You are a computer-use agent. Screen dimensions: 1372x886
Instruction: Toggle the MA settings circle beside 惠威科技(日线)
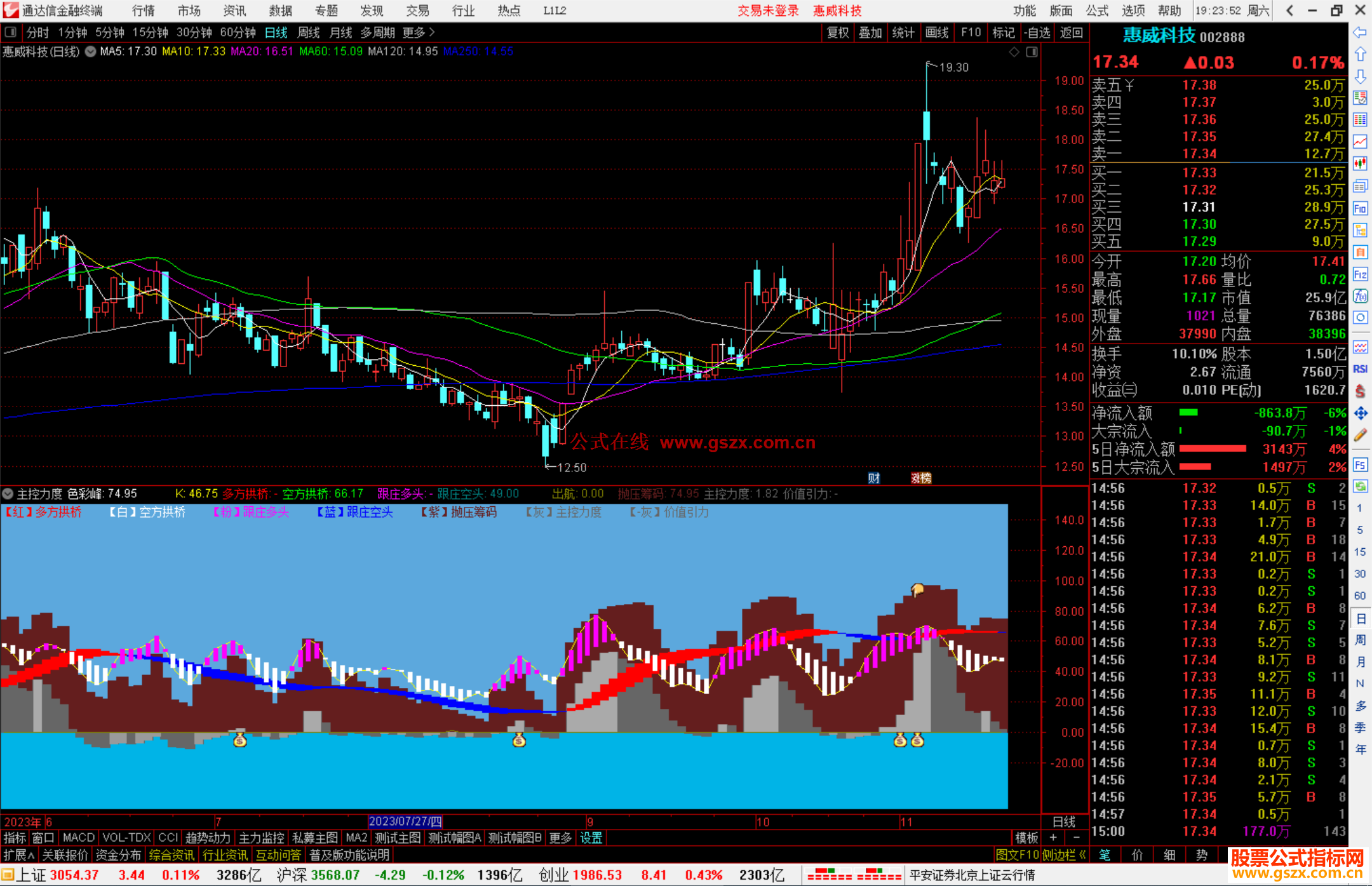[x=91, y=51]
